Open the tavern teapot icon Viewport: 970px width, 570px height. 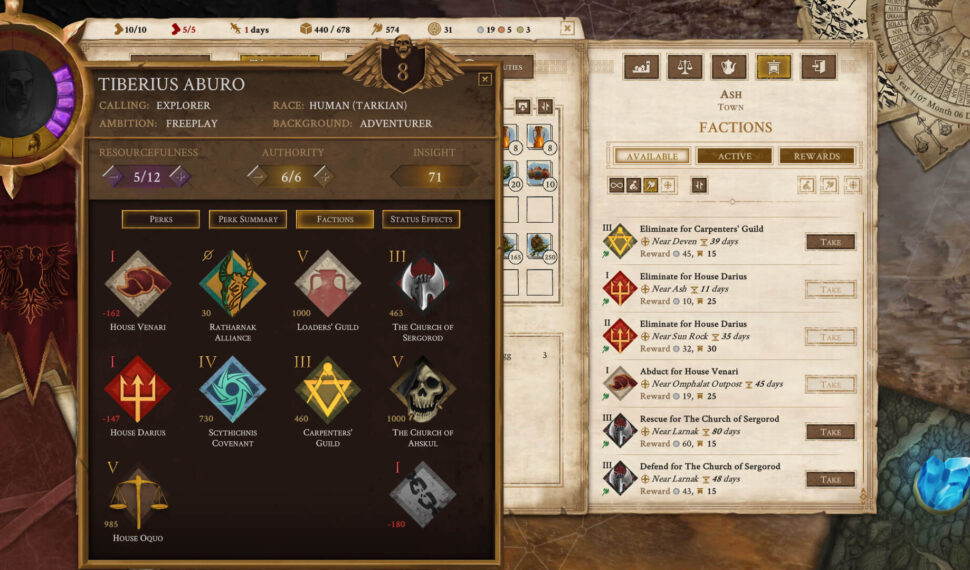pos(729,67)
